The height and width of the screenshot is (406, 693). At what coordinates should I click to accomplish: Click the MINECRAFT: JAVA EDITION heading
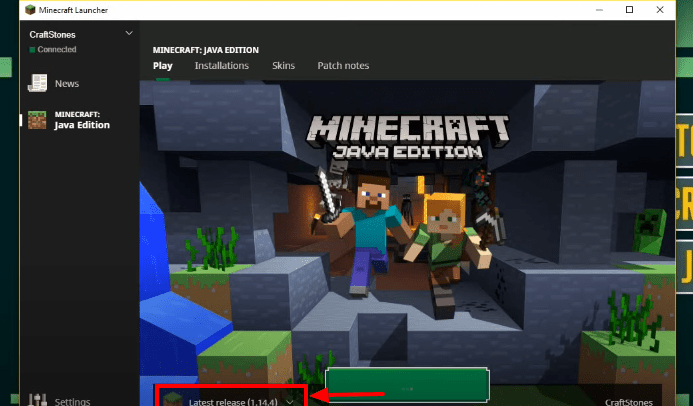tap(206, 50)
